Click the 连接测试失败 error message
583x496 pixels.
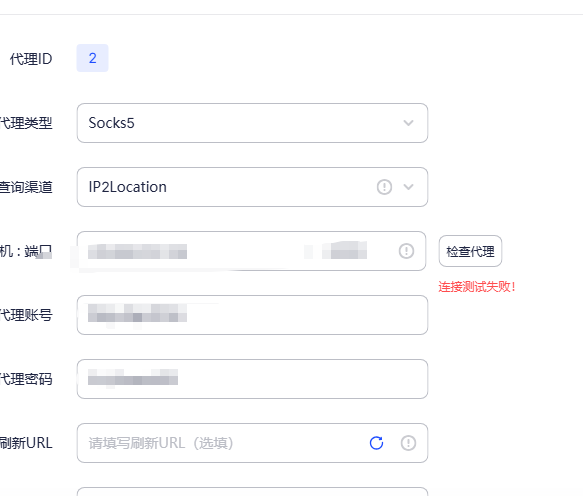pos(477,287)
